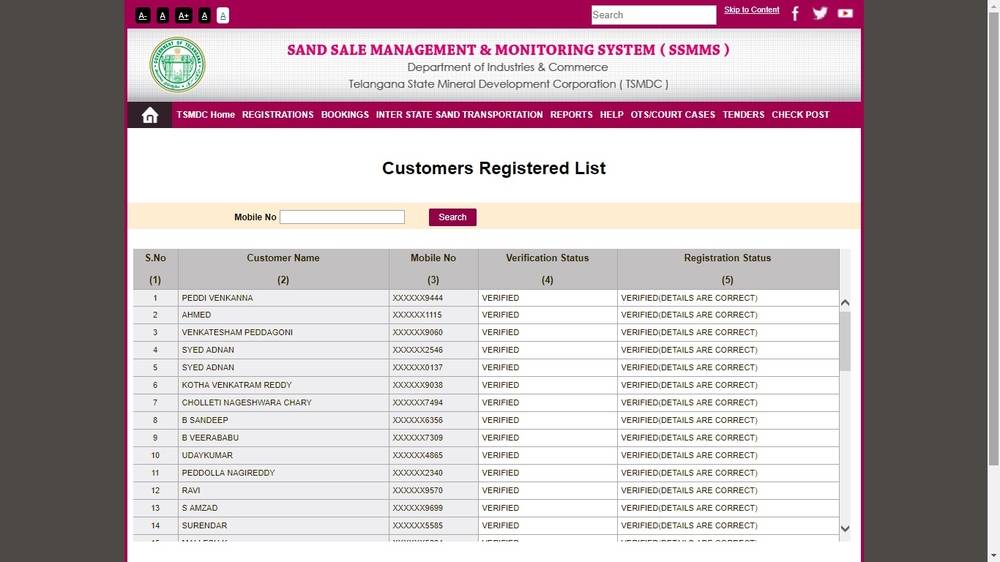Focus the top Search text box
This screenshot has width=1000, height=562.
(x=653, y=15)
